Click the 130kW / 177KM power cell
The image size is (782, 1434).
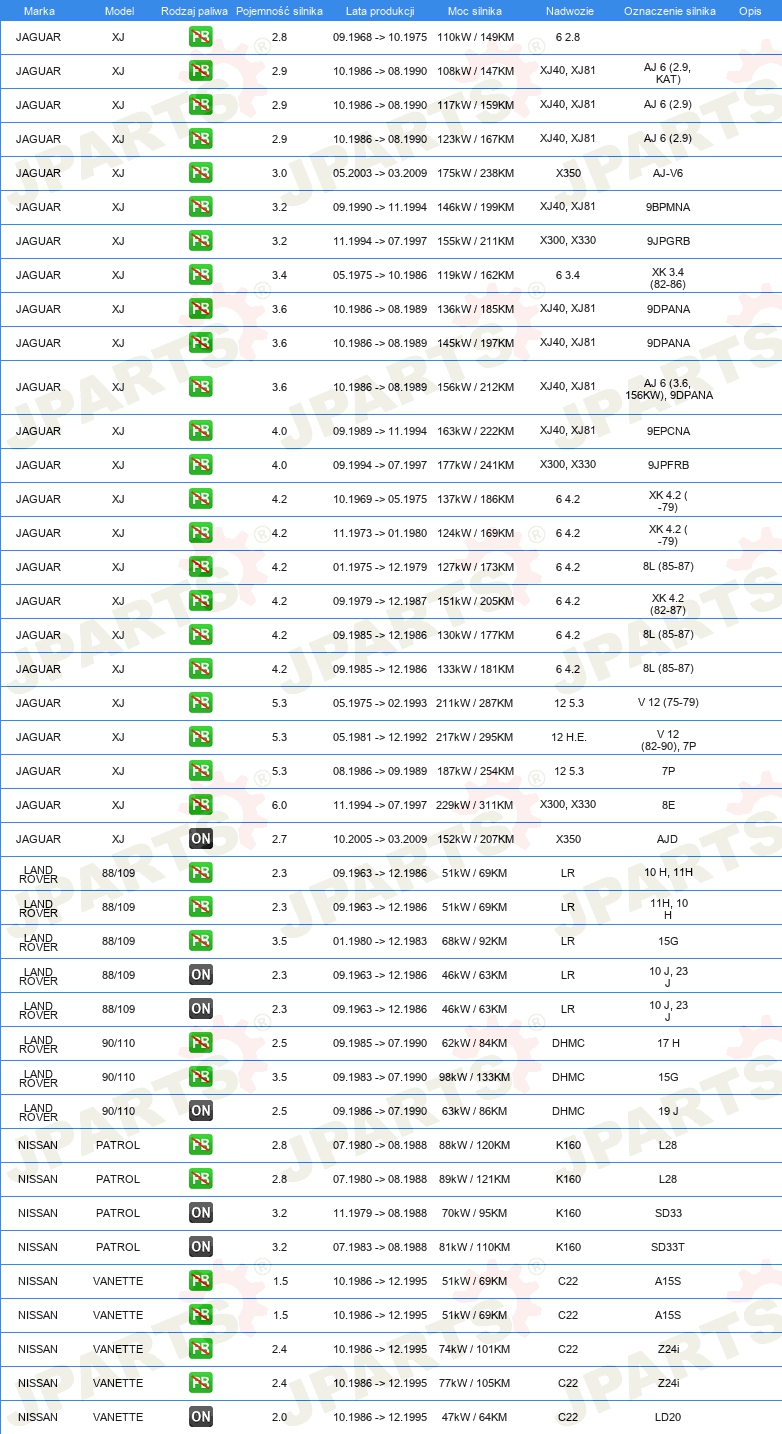[475, 635]
